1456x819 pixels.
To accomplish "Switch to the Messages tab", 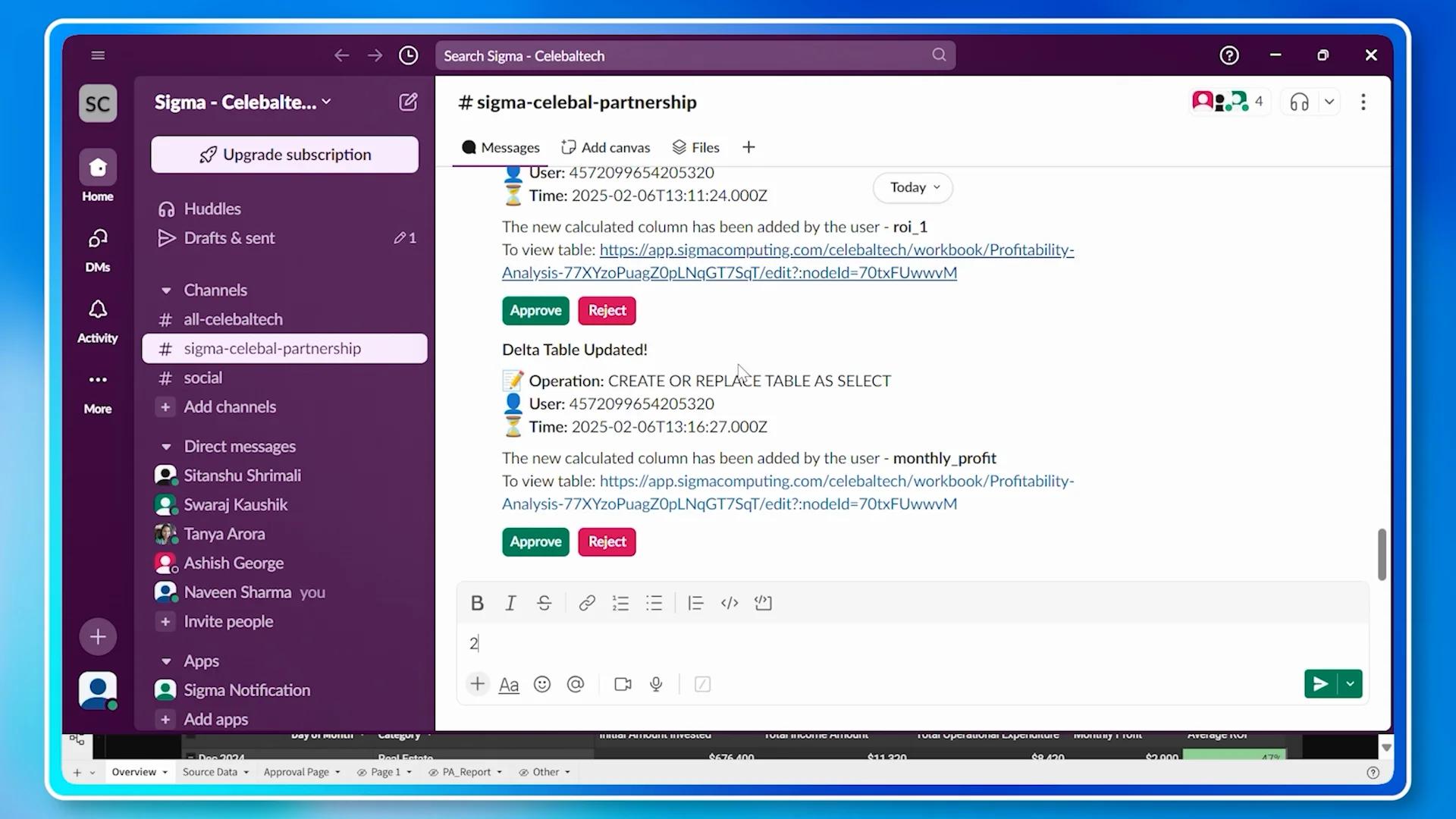I will [500, 148].
